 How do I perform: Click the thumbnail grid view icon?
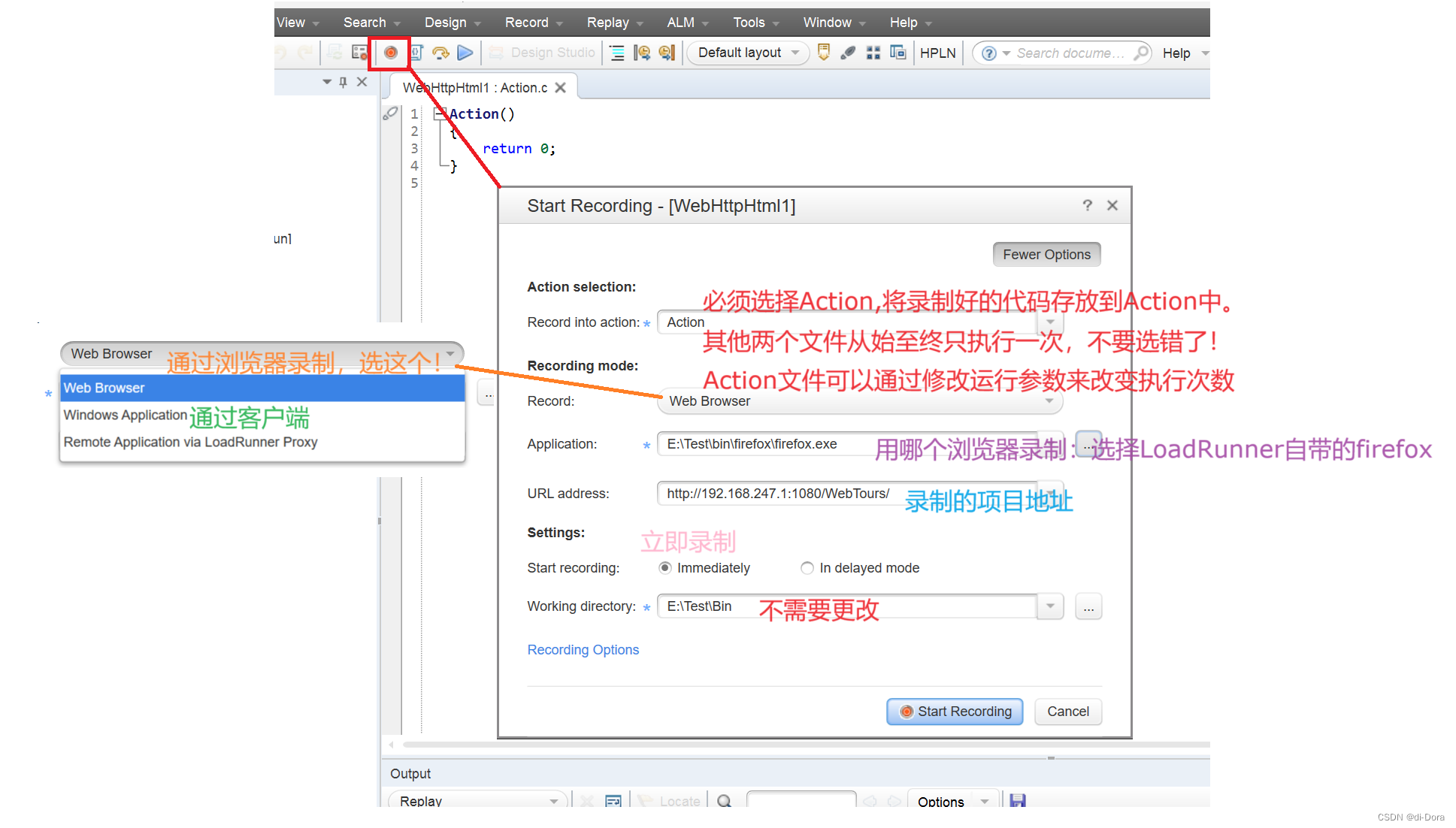[873, 53]
